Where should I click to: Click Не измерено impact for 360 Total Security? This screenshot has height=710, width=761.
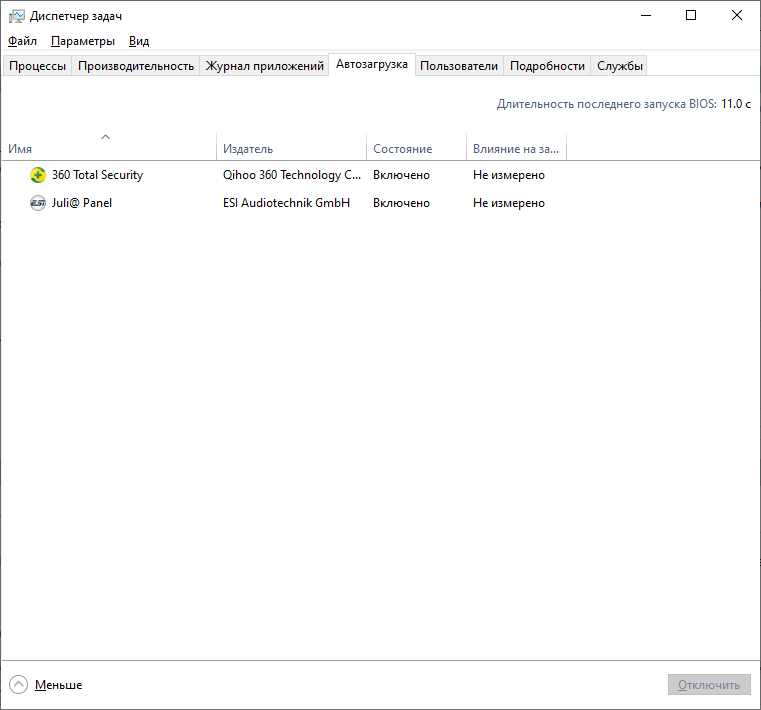click(x=509, y=175)
